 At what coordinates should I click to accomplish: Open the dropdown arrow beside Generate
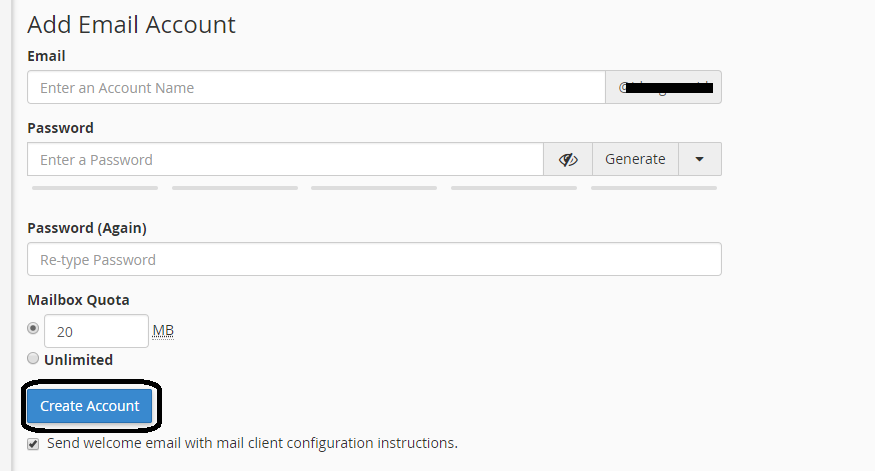point(700,159)
